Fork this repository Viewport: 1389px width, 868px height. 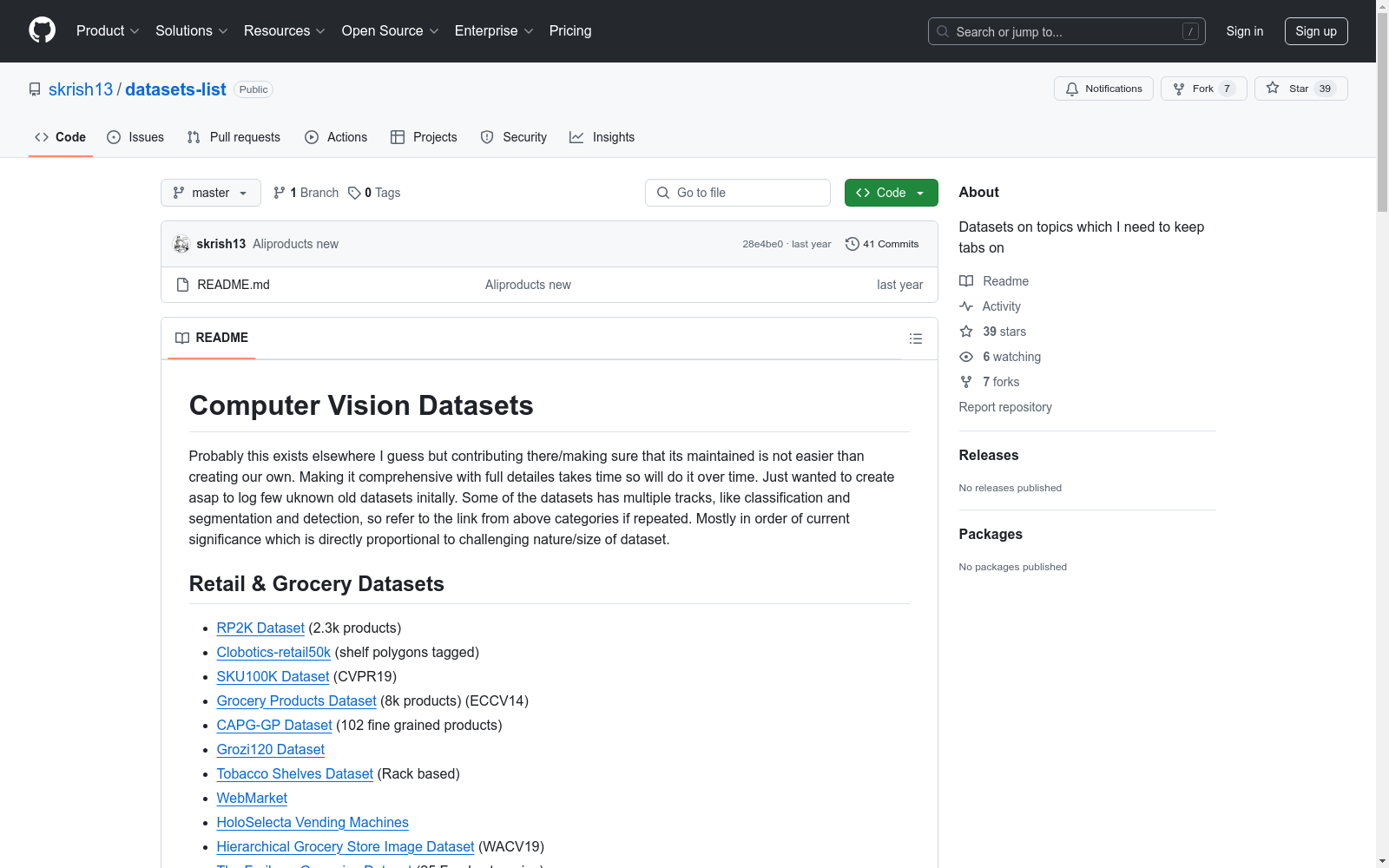(x=1203, y=89)
